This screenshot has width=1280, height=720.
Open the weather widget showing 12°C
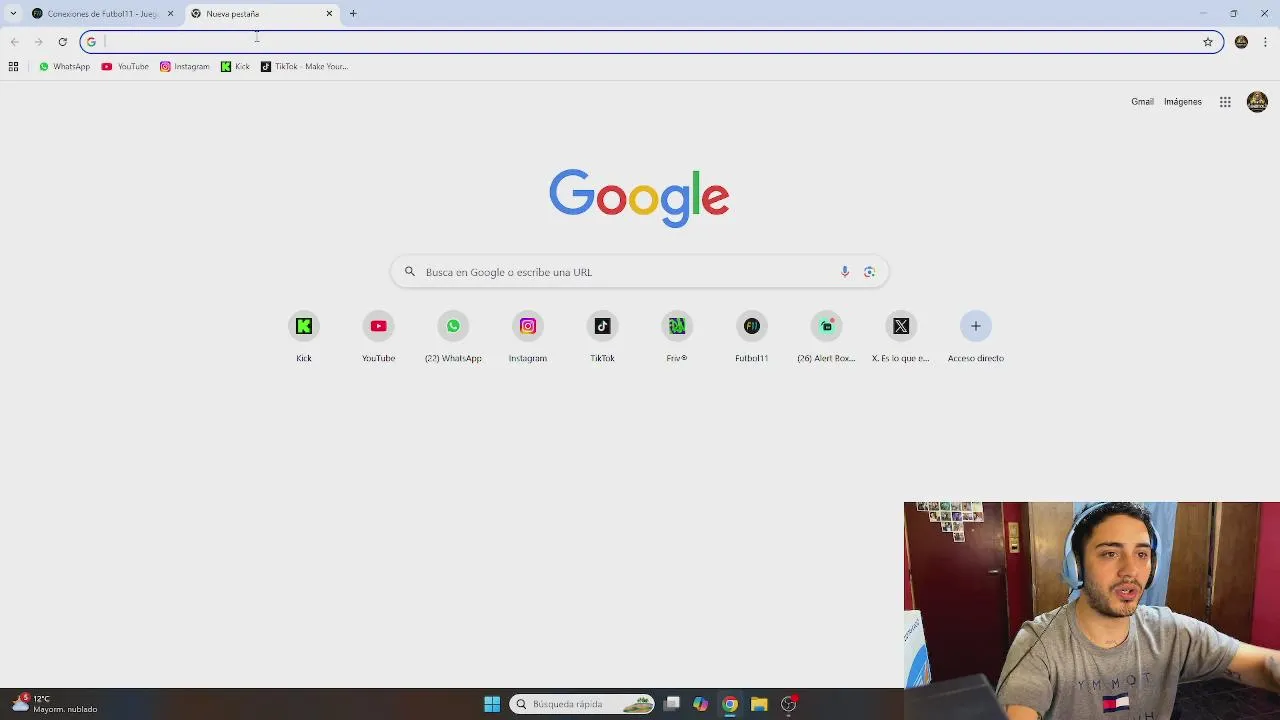tap(55, 704)
